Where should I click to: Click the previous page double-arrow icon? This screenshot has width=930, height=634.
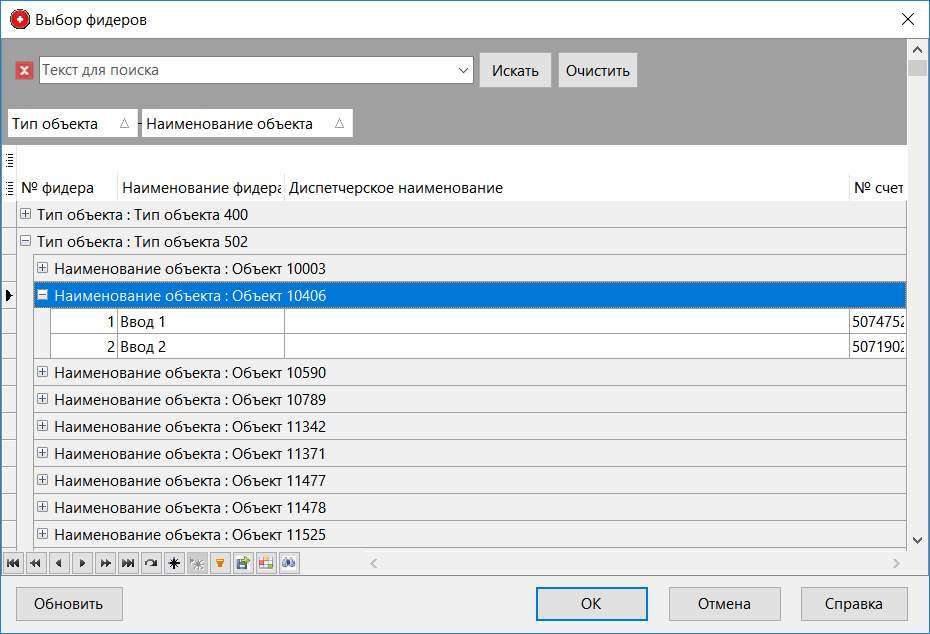[x=35, y=563]
